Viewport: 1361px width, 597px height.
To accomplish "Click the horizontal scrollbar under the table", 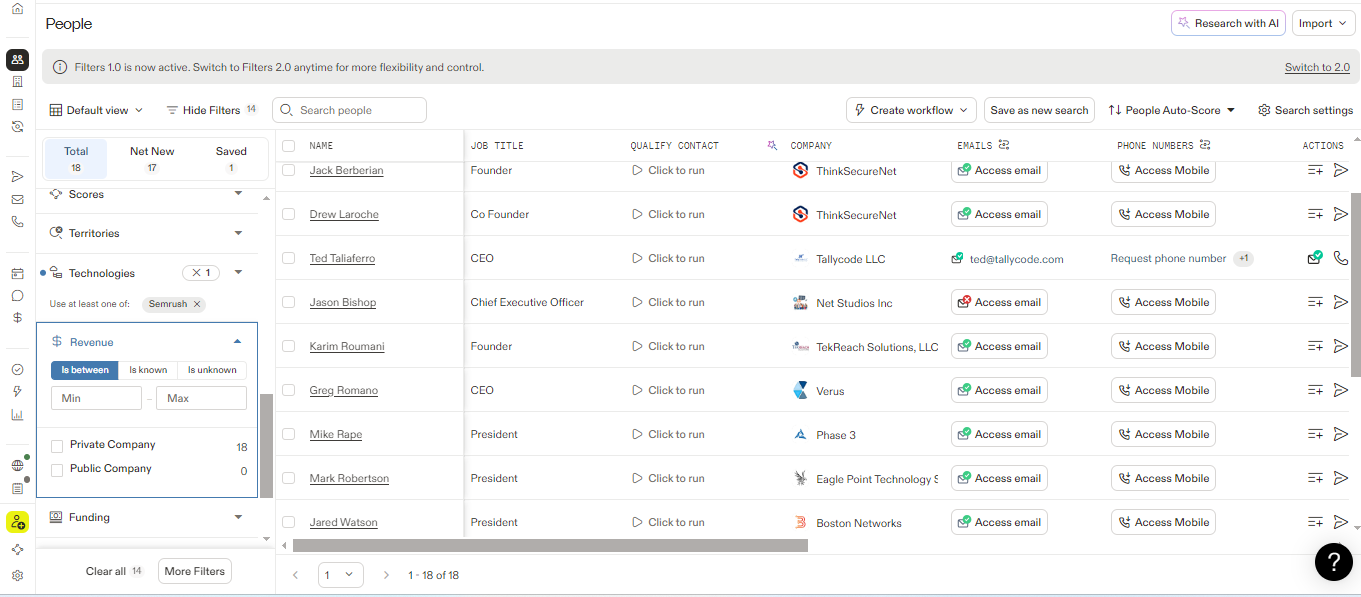I will click(x=550, y=546).
